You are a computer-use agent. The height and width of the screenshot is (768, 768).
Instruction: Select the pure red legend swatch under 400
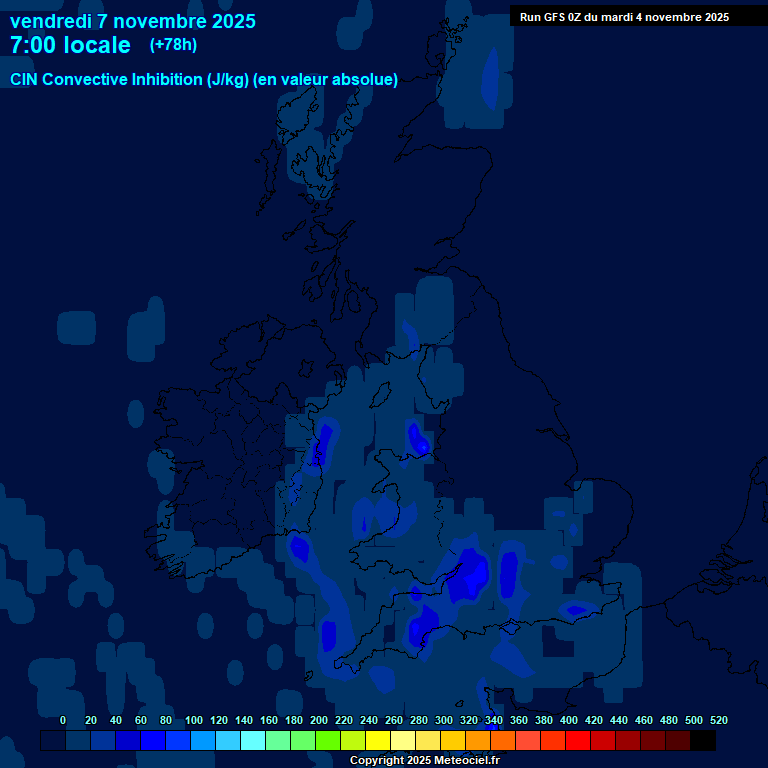[578, 741]
